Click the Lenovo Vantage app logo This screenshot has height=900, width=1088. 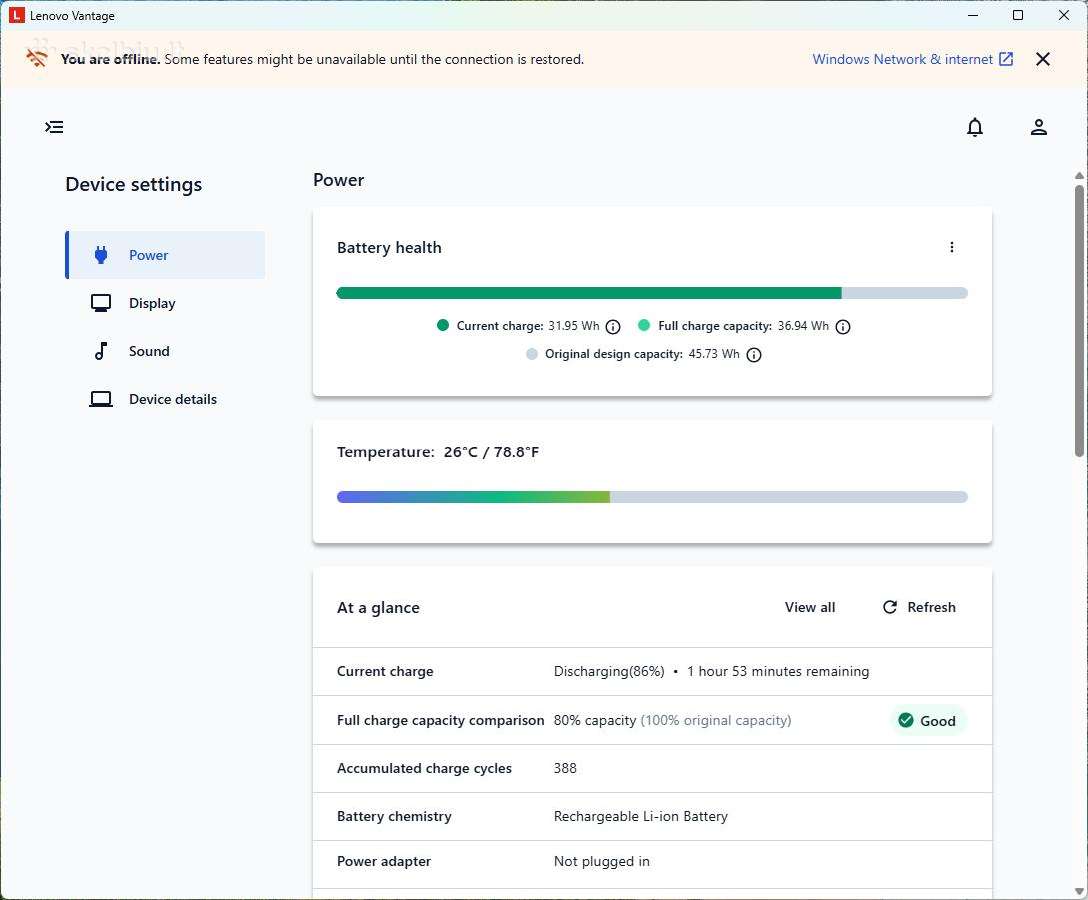point(17,15)
